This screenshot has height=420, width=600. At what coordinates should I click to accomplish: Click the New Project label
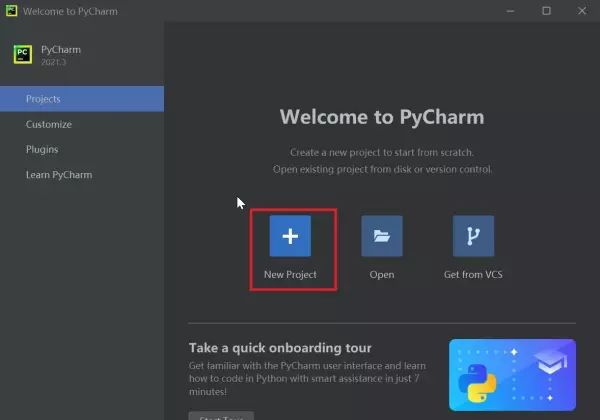290,275
